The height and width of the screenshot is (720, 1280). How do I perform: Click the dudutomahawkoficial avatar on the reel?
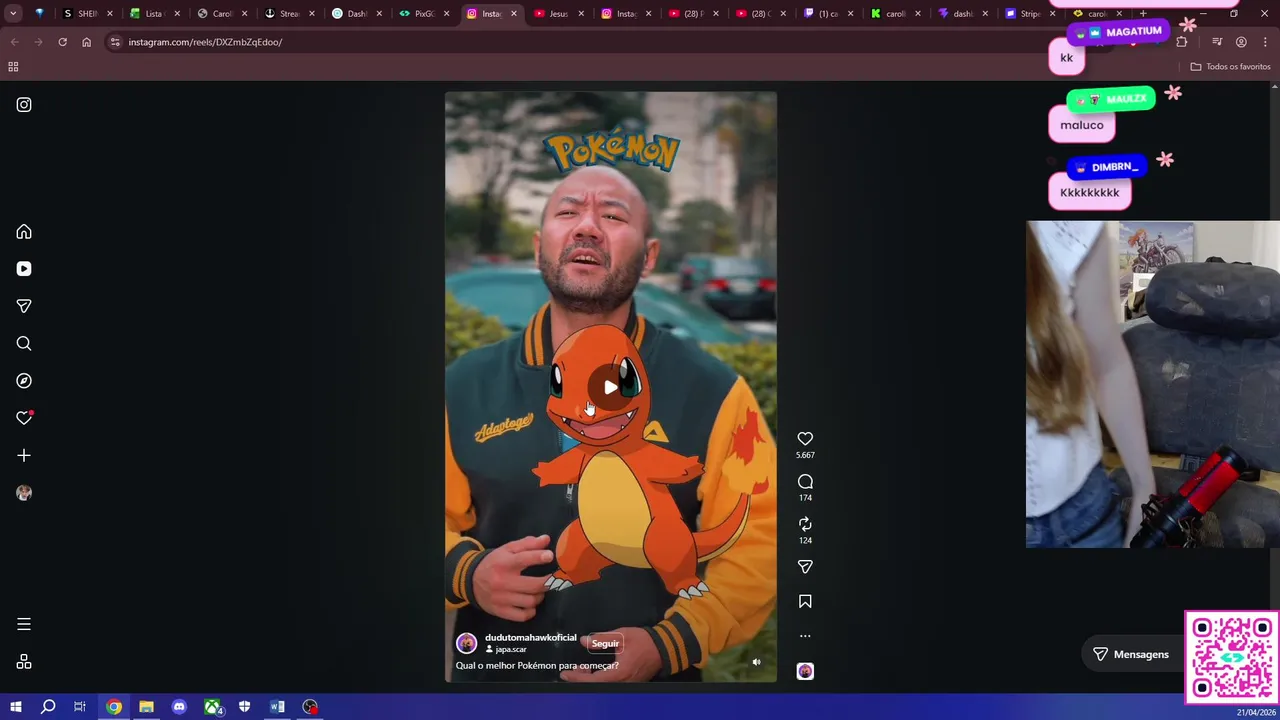pos(466,643)
